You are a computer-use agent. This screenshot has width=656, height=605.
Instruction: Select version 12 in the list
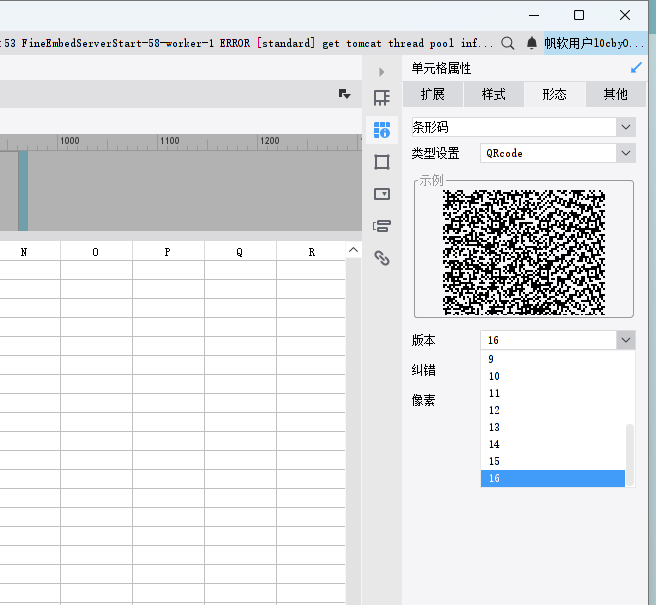pyautogui.click(x=553, y=410)
